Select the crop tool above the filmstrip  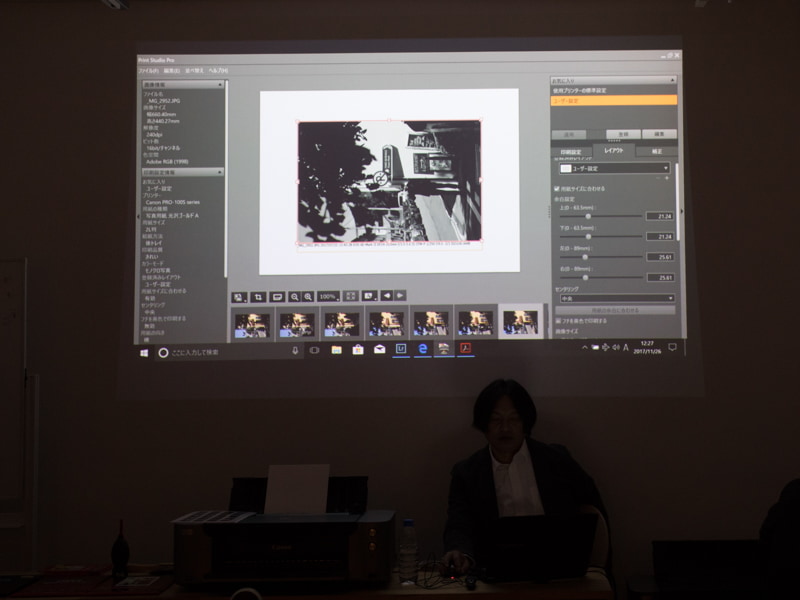tap(258, 297)
